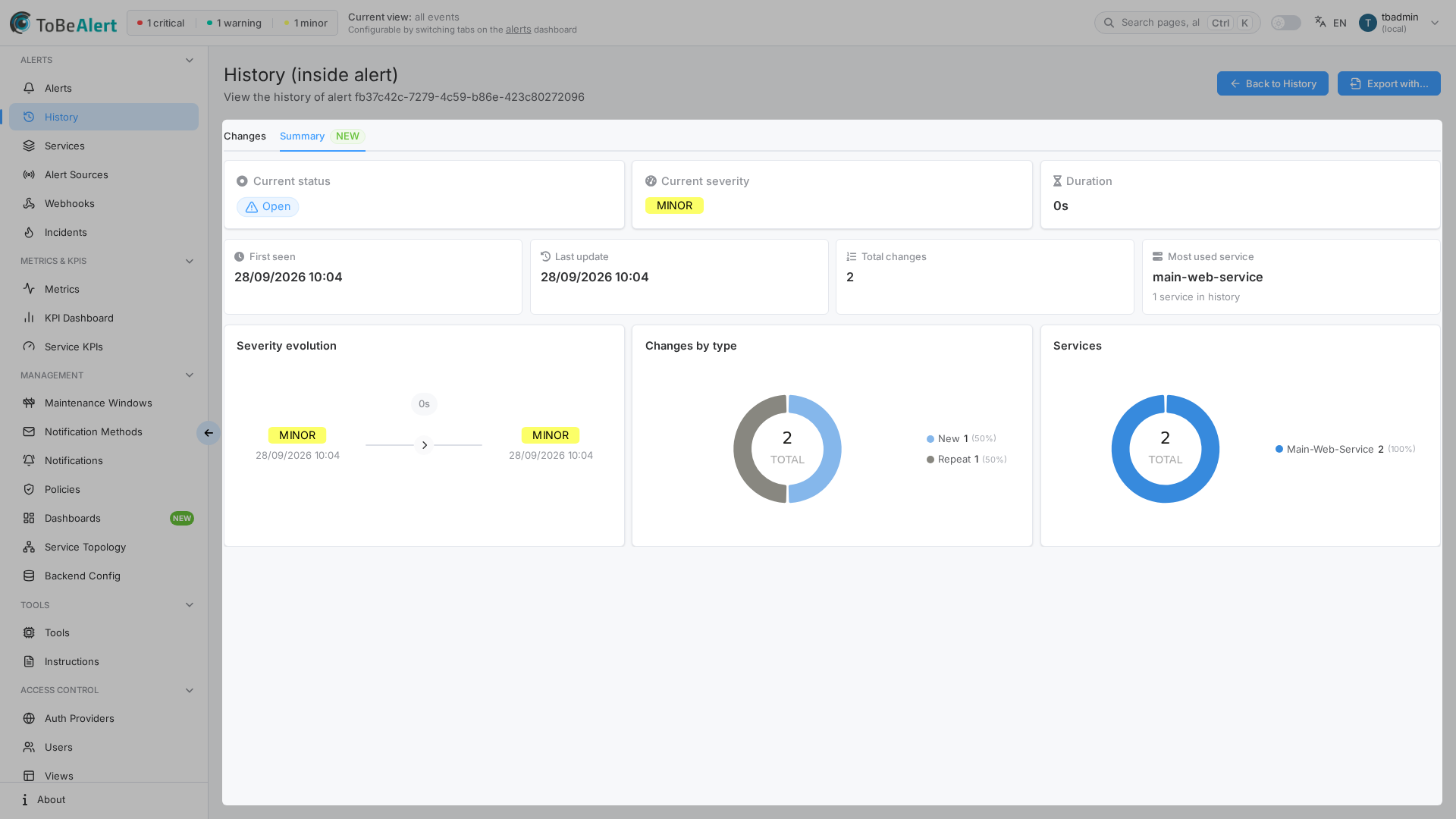This screenshot has width=1456, height=819.
Task: Click the Views layout icon
Action: (29, 776)
